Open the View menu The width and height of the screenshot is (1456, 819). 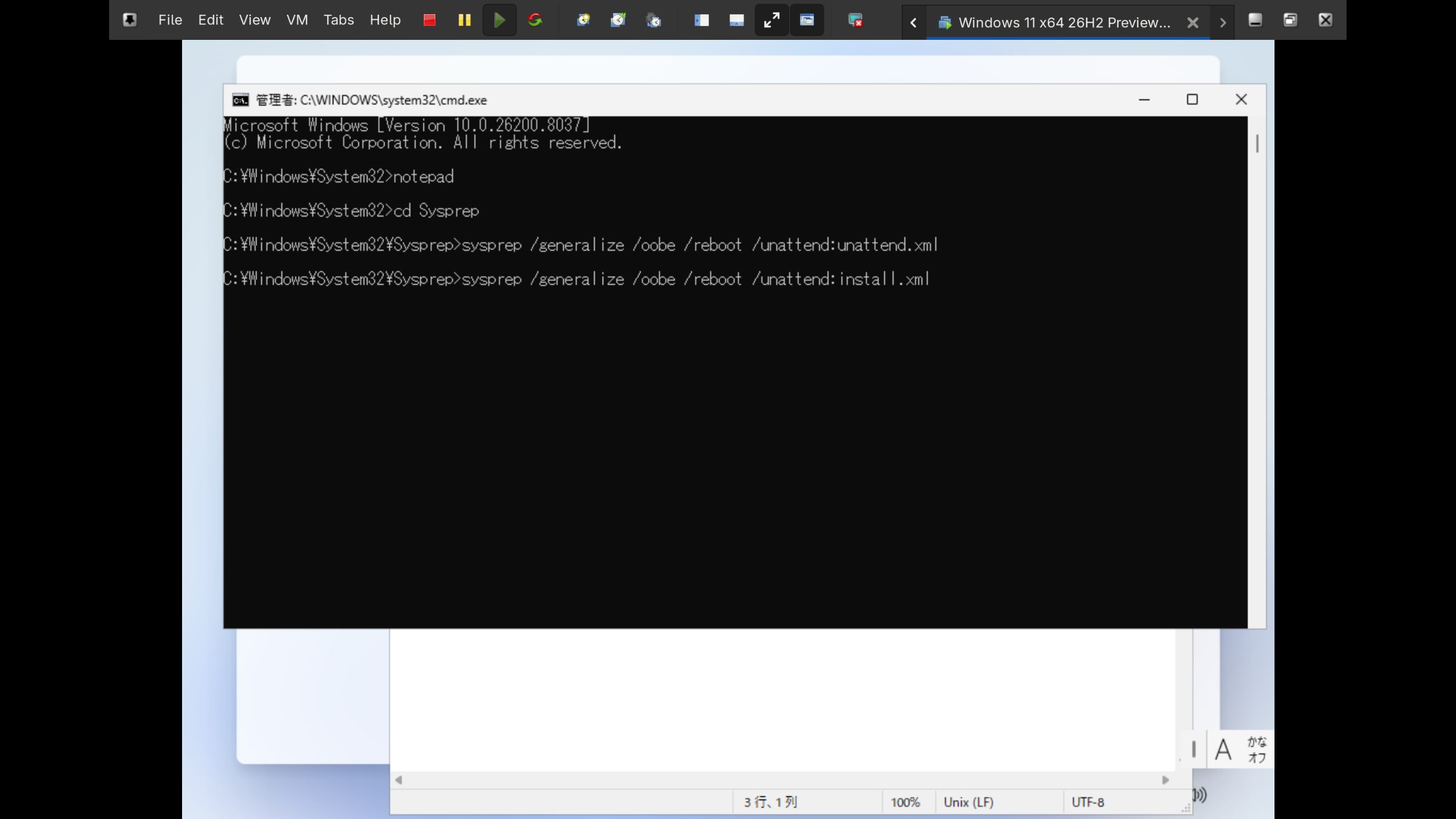click(254, 20)
